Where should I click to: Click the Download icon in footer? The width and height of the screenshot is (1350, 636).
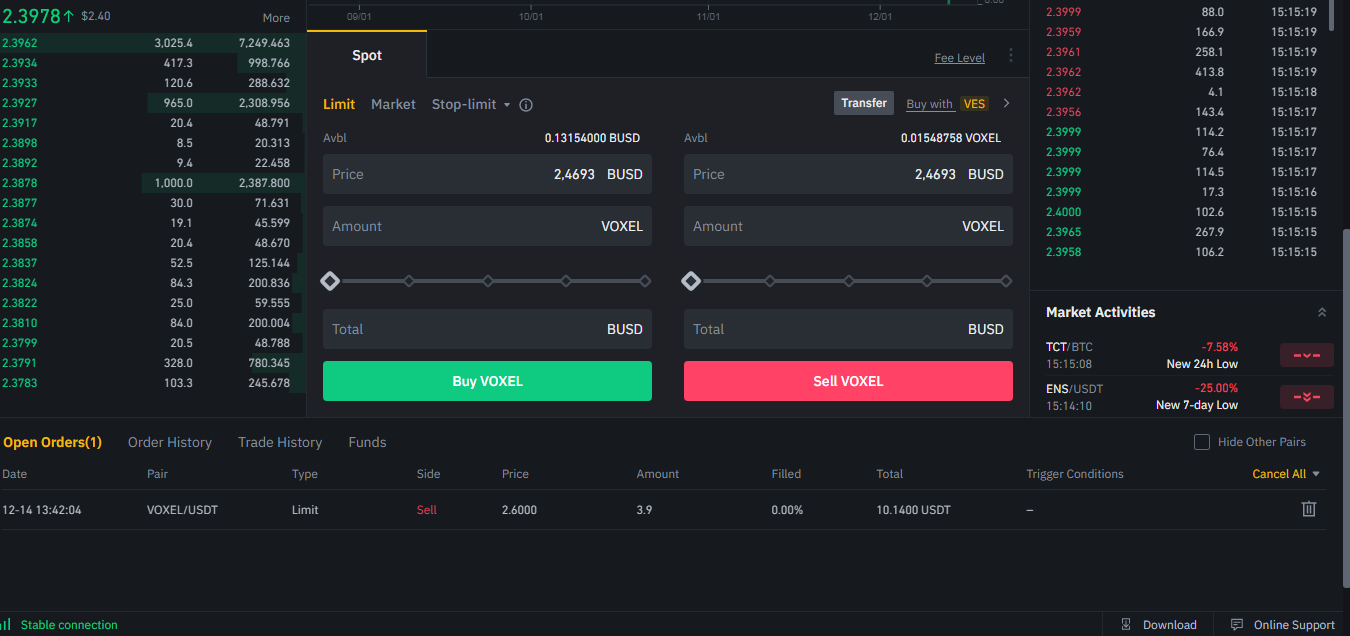(x=1126, y=625)
